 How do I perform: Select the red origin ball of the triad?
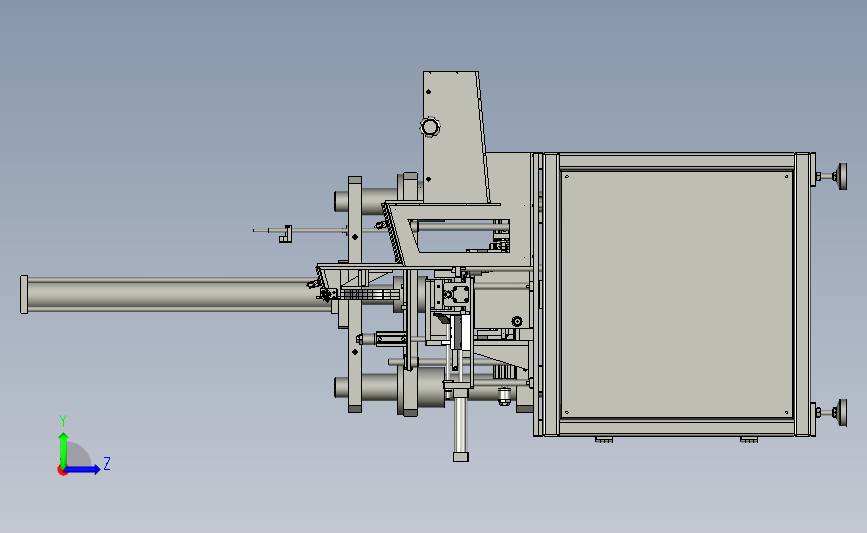click(x=62, y=471)
